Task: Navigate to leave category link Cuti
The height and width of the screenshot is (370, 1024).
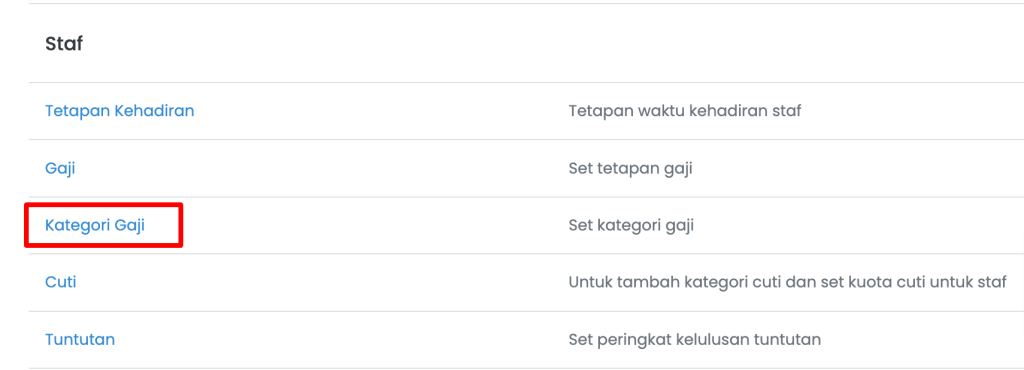Action: click(61, 283)
